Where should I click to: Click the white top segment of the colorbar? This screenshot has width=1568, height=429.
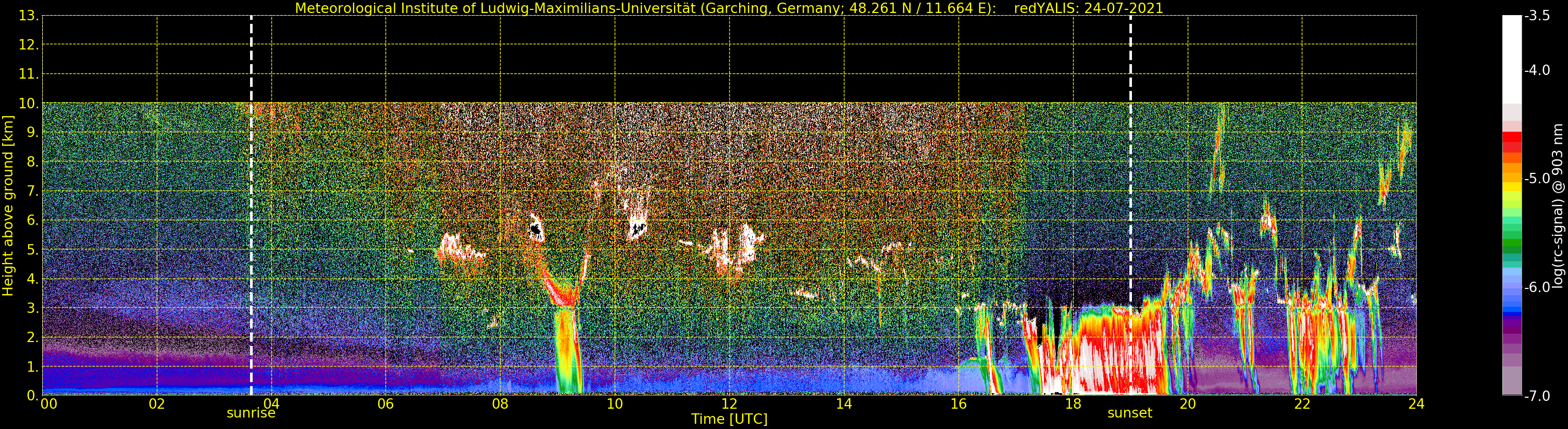click(x=1512, y=60)
